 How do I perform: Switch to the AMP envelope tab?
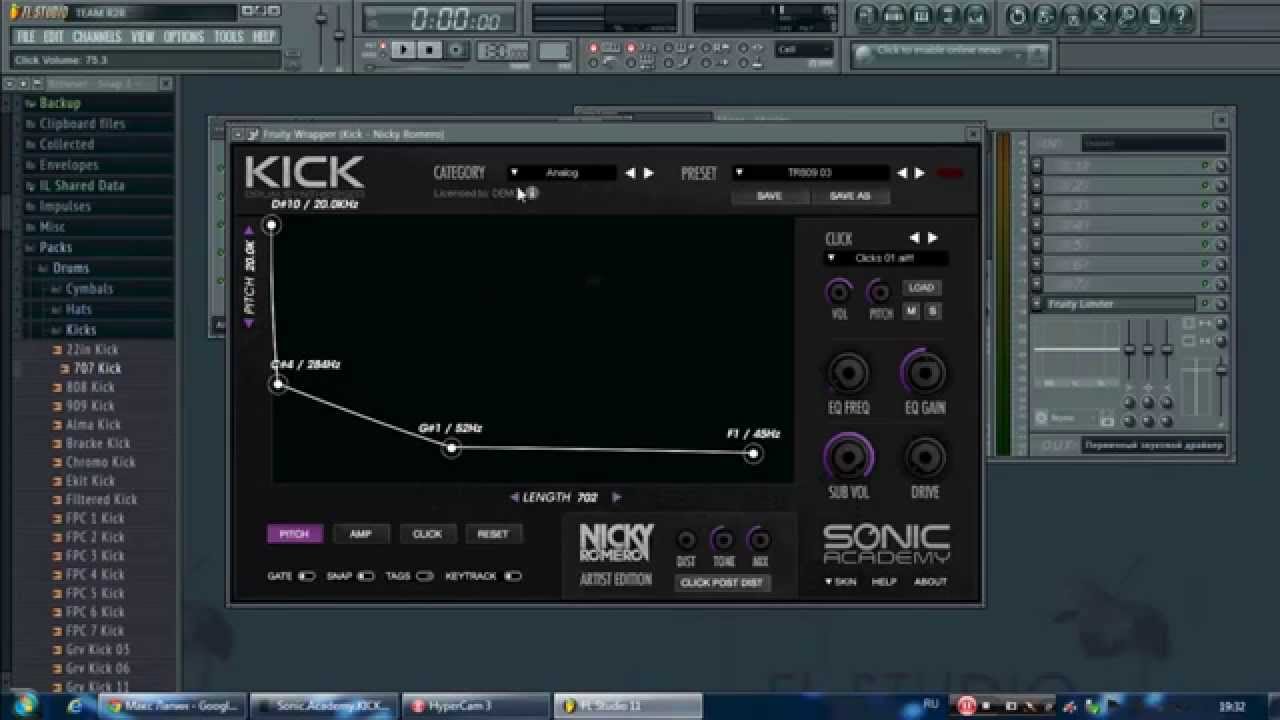(x=361, y=534)
